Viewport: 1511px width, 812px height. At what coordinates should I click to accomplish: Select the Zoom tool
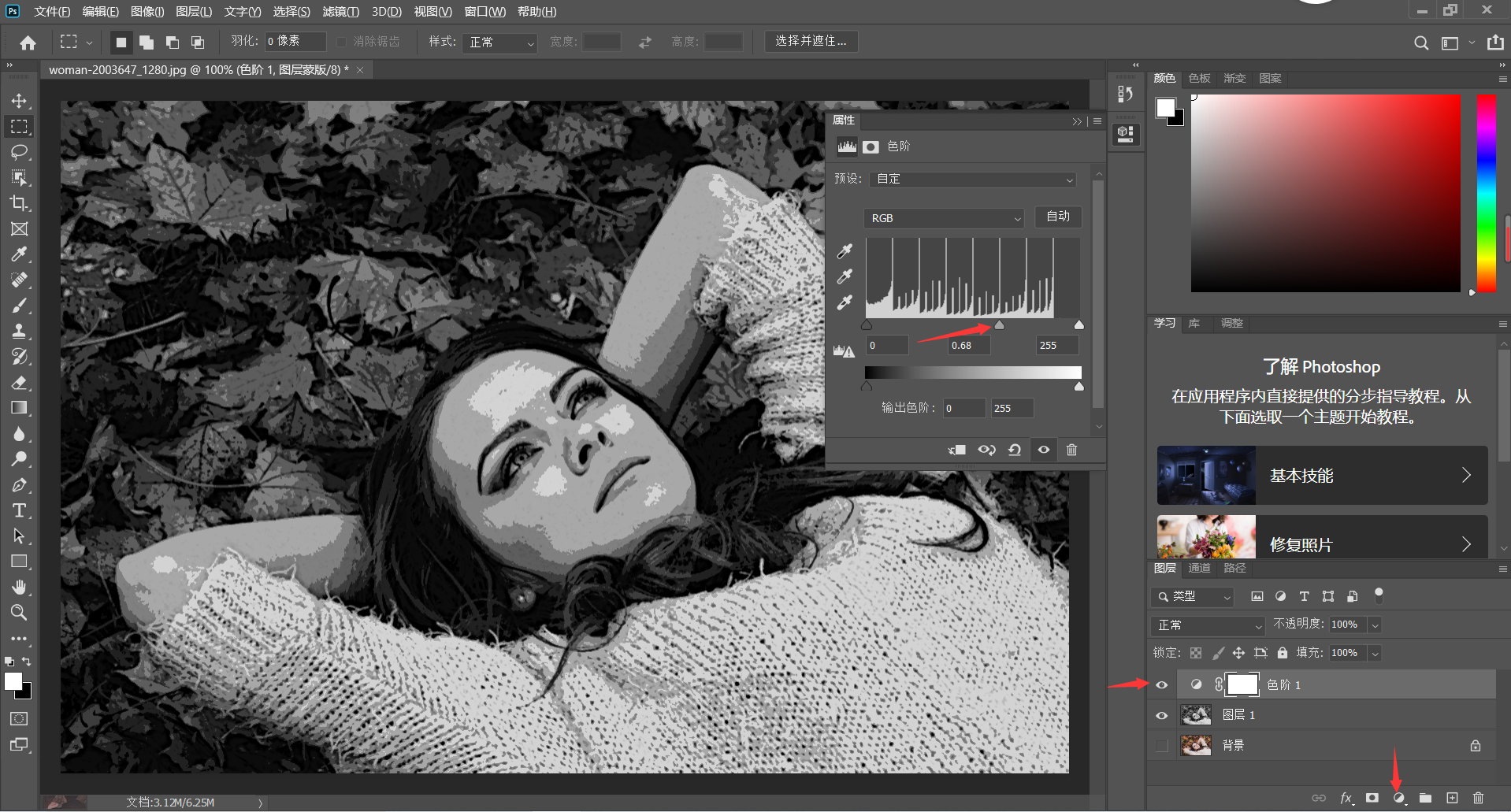(20, 612)
